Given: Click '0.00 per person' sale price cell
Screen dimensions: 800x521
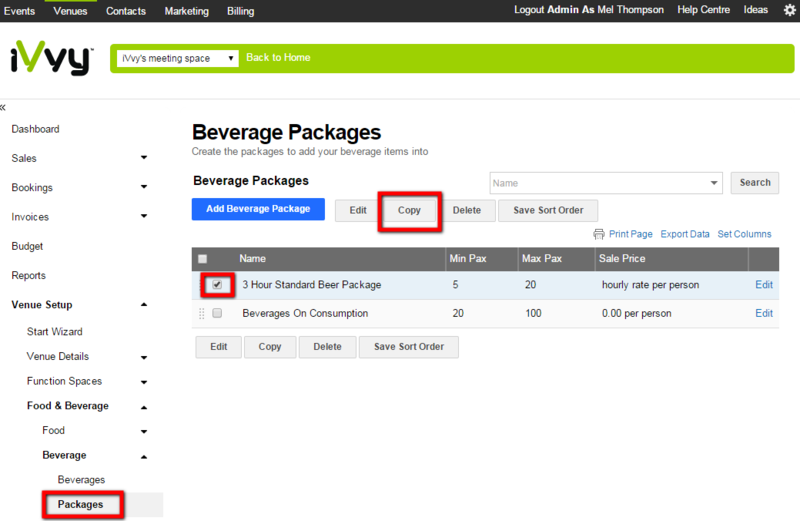Looking at the screenshot, I should click(636, 313).
